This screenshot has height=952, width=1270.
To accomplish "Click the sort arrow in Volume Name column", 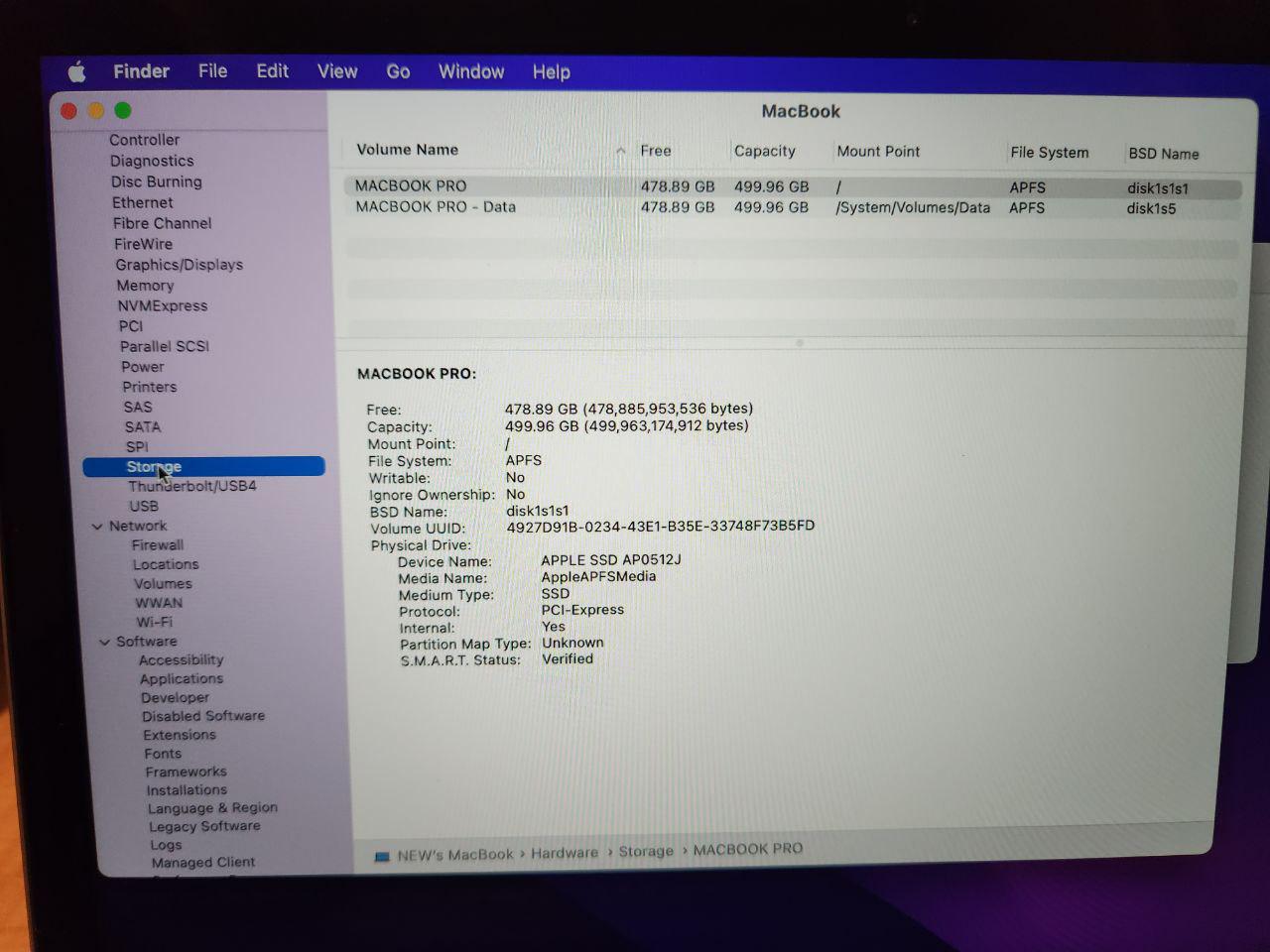I will [620, 152].
